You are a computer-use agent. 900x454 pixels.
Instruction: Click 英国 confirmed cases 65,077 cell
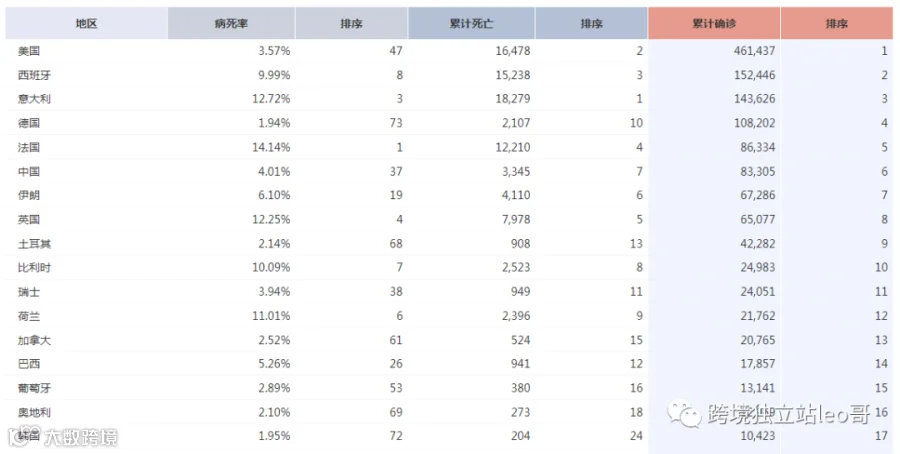pyautogui.click(x=758, y=219)
